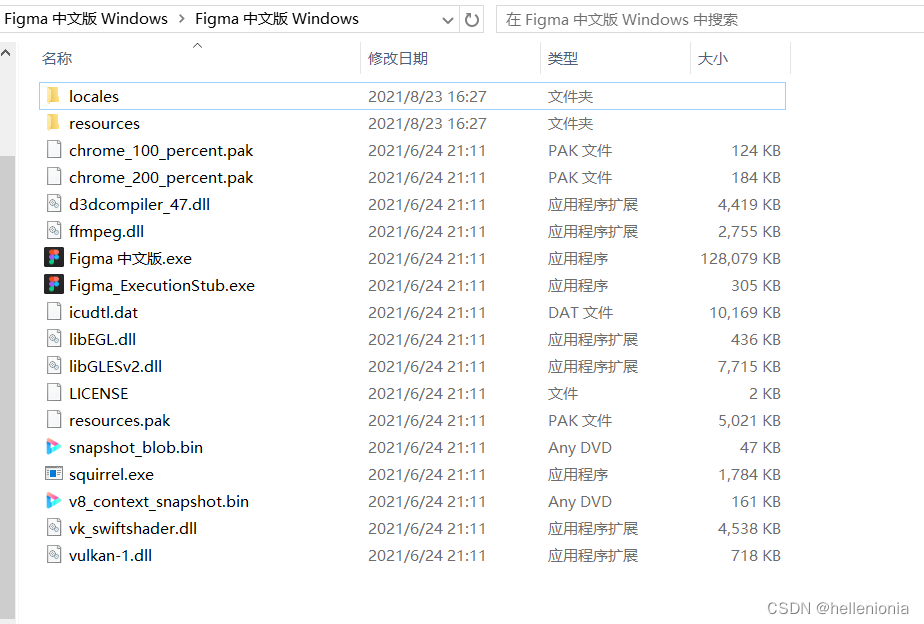Click the d3dcompiler_47.dll file icon
Screen dimensions: 924x624
click(x=54, y=204)
